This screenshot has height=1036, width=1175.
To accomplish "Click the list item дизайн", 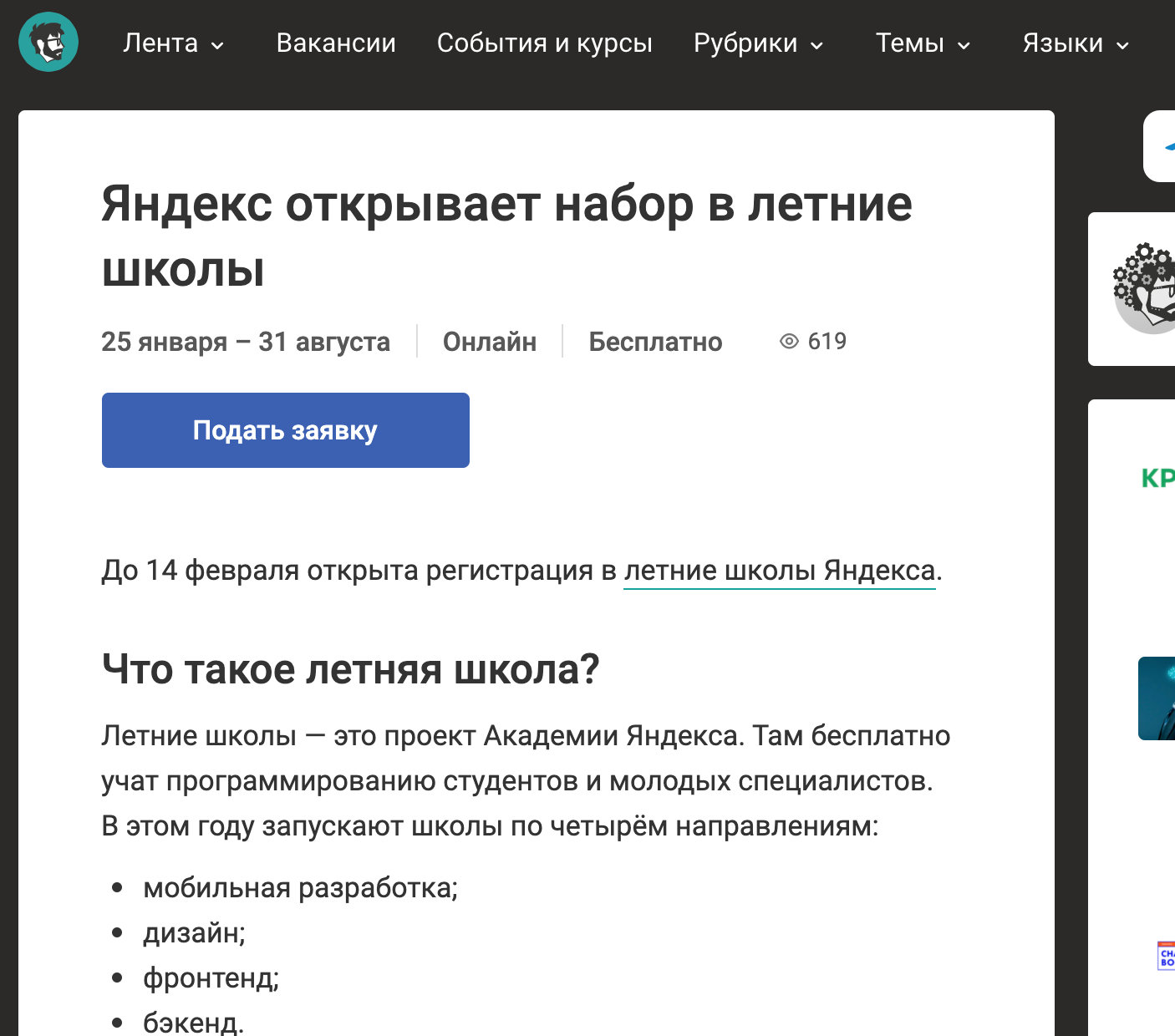I will (x=194, y=932).
